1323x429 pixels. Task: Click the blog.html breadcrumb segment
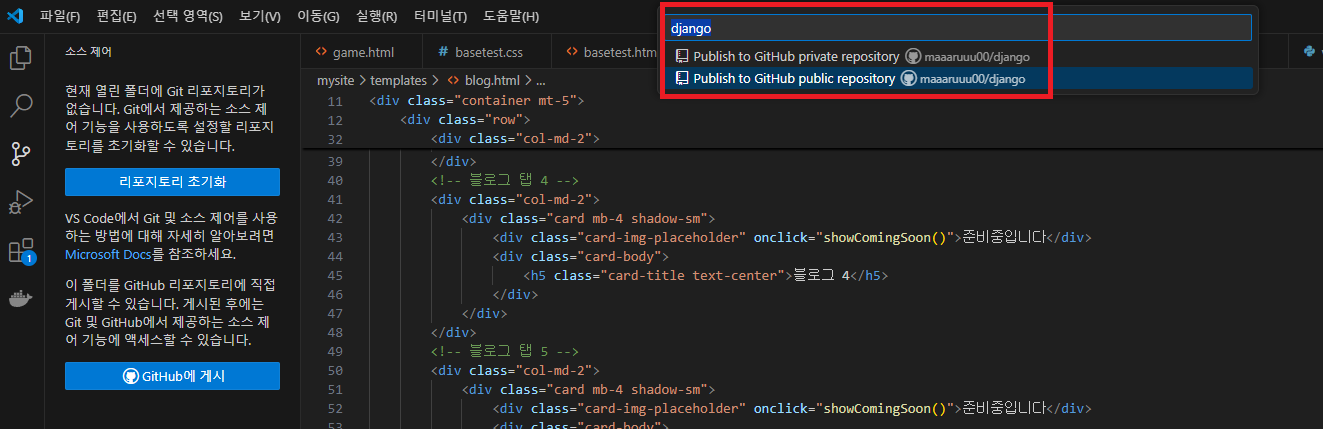tap(492, 80)
